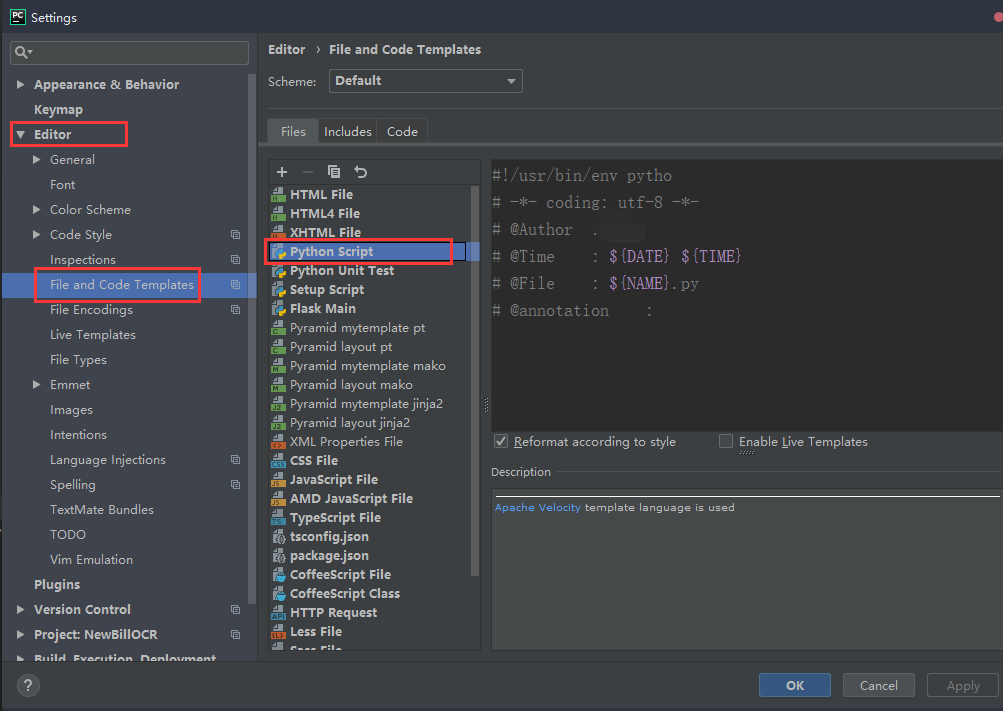1003x711 pixels.
Task: Collapse the Editor tree section
Action: (x=20, y=133)
